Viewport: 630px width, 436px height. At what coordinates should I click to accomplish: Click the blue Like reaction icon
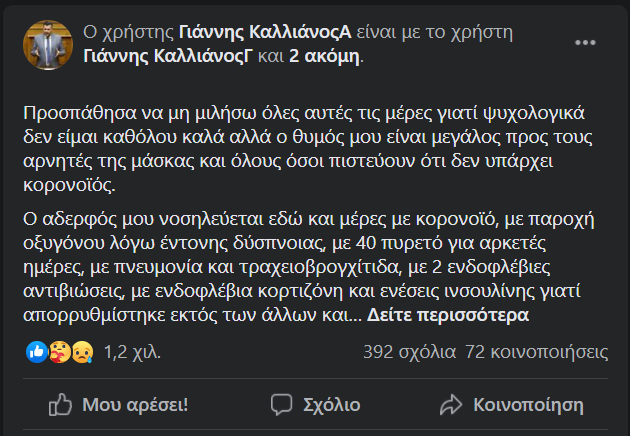pos(37,352)
